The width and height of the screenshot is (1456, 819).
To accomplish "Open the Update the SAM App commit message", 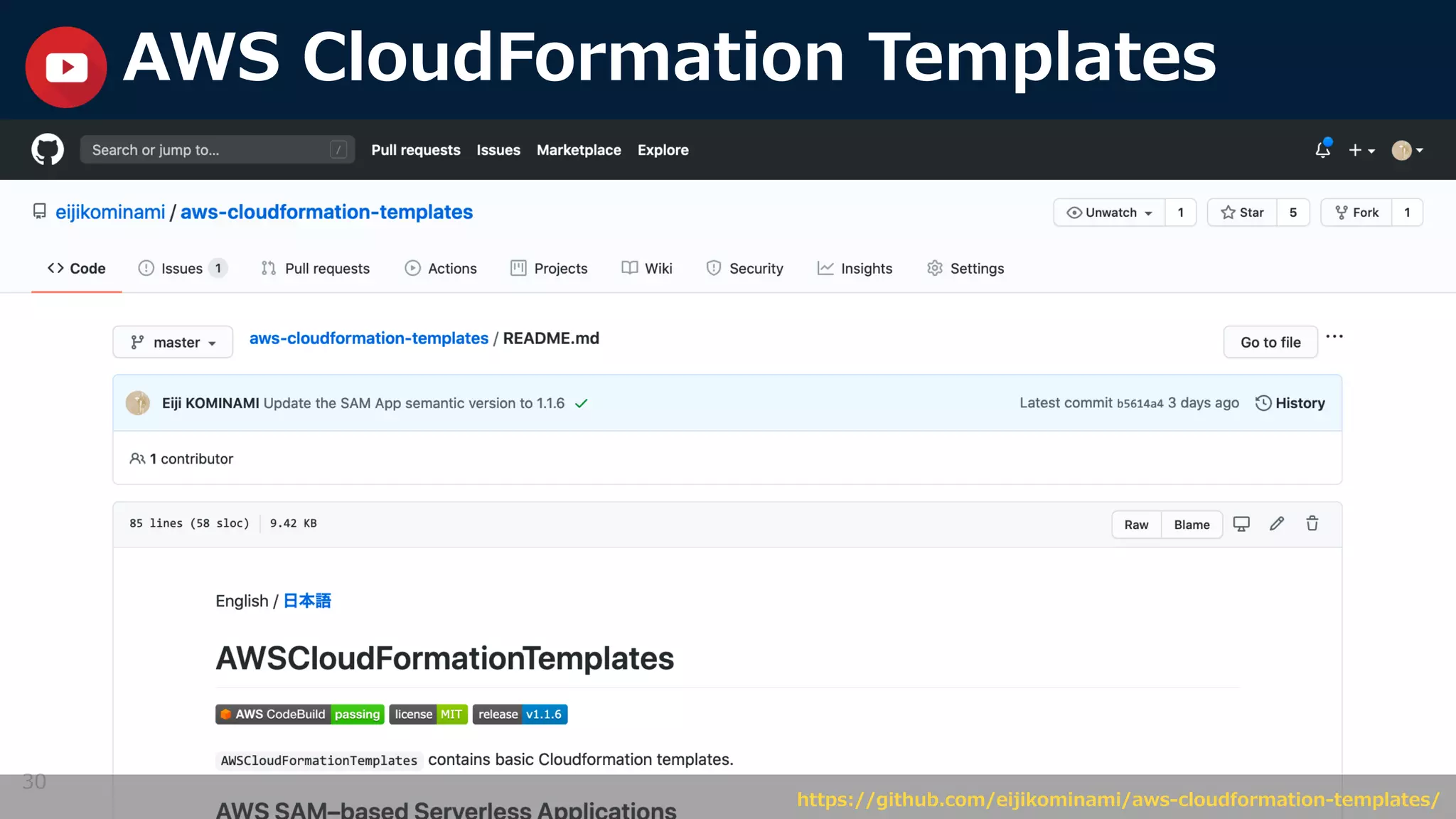I will pos(414,403).
